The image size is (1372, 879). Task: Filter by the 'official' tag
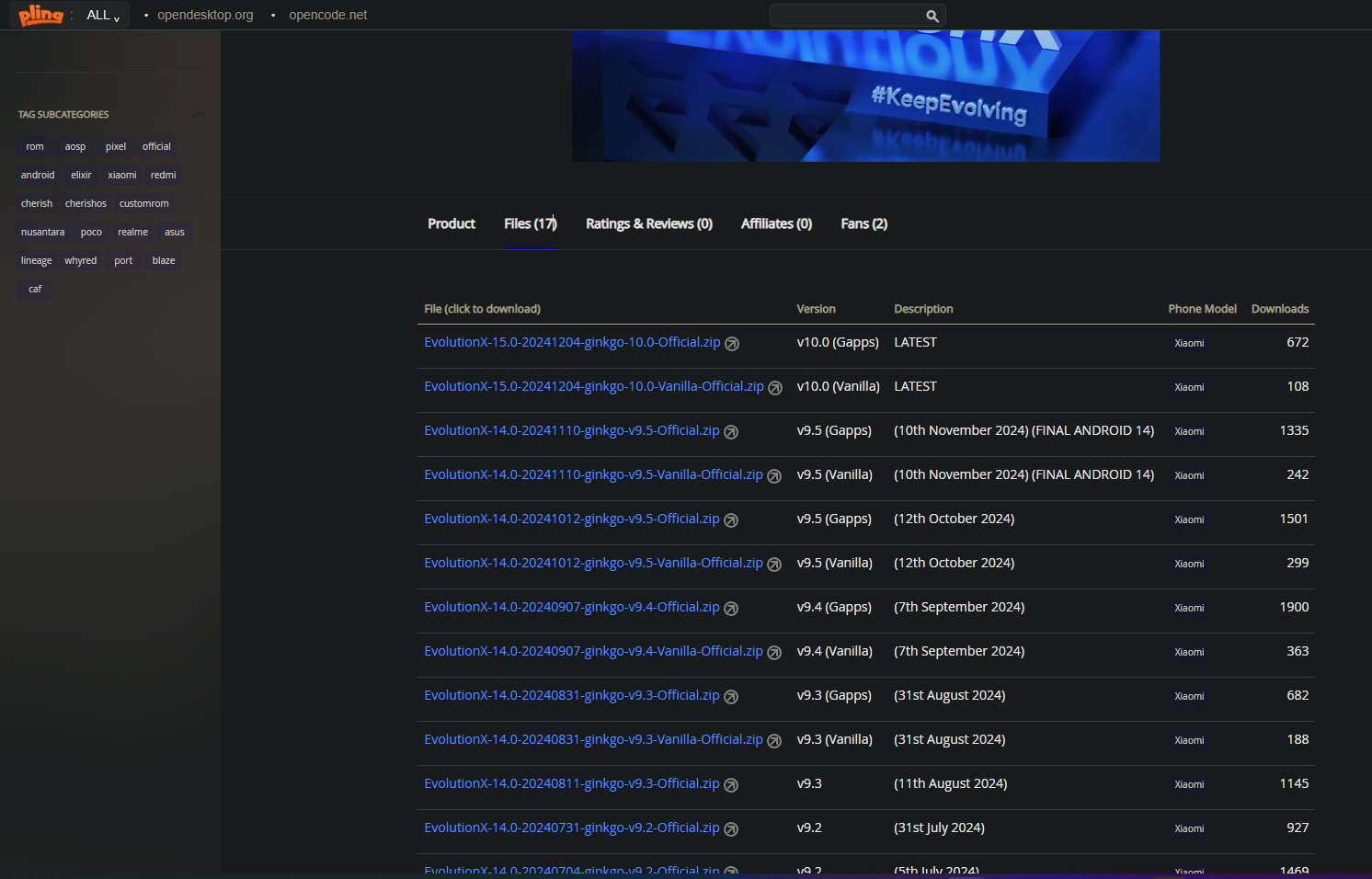[156, 147]
